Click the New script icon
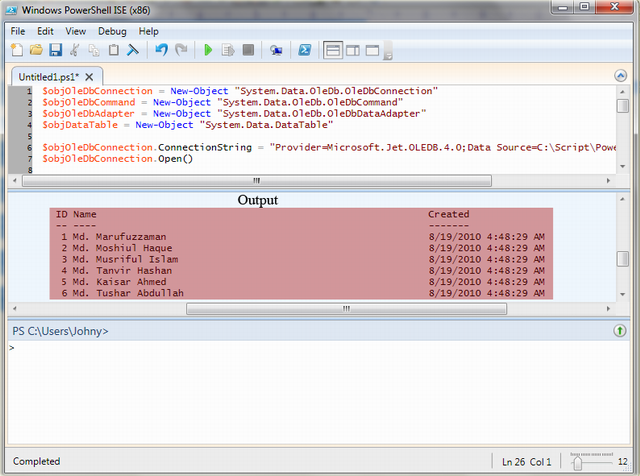This screenshot has height=476, width=640. [x=17, y=50]
